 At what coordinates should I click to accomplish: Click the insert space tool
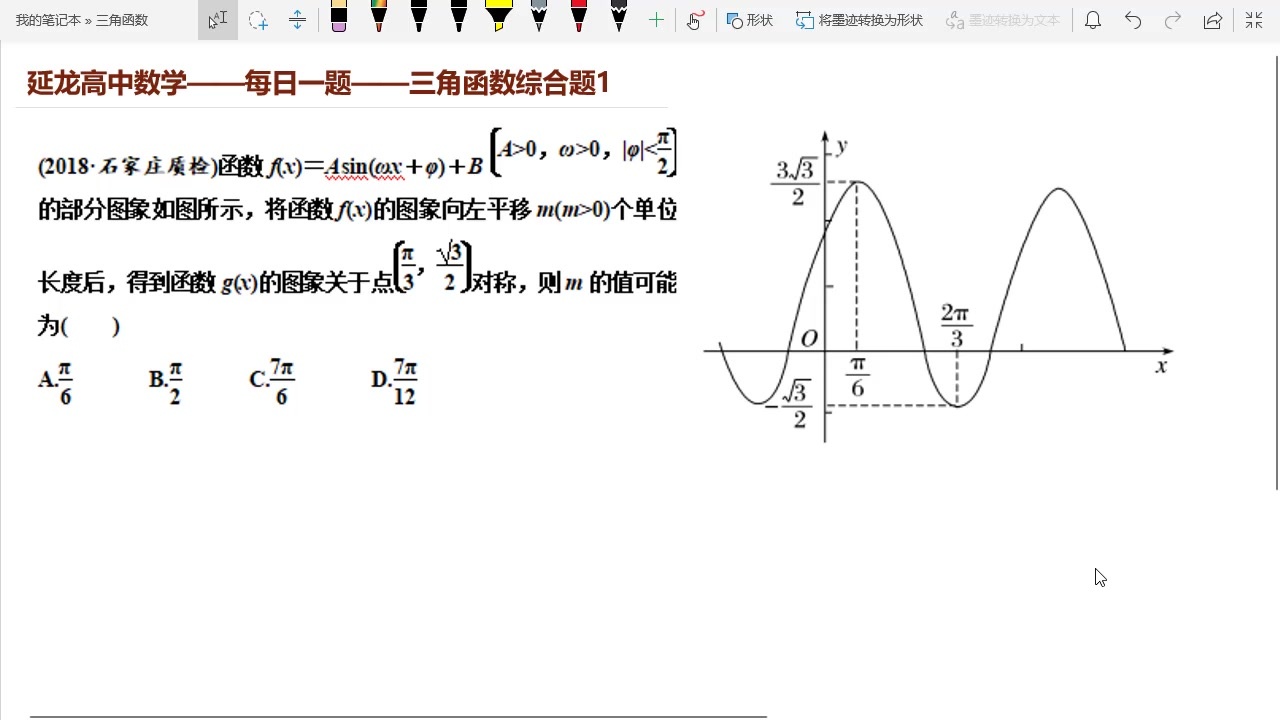pyautogui.click(x=297, y=20)
